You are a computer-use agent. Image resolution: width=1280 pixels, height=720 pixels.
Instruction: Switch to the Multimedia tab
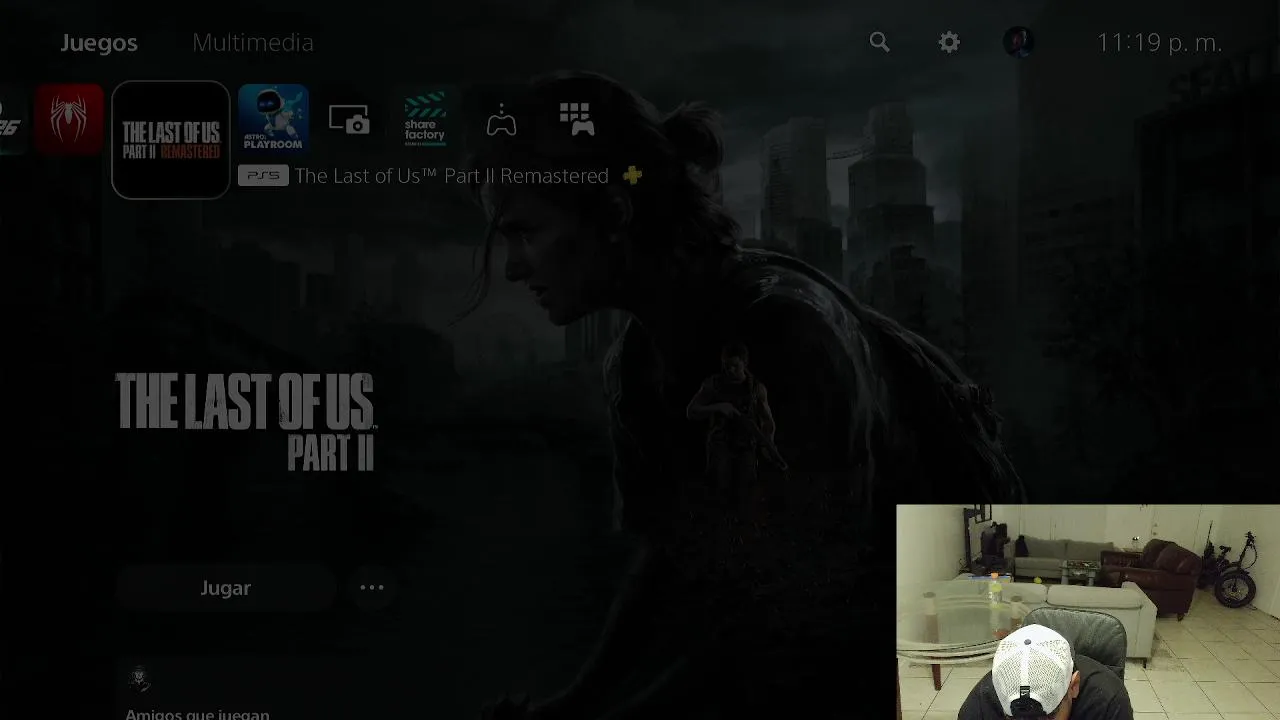pos(253,43)
